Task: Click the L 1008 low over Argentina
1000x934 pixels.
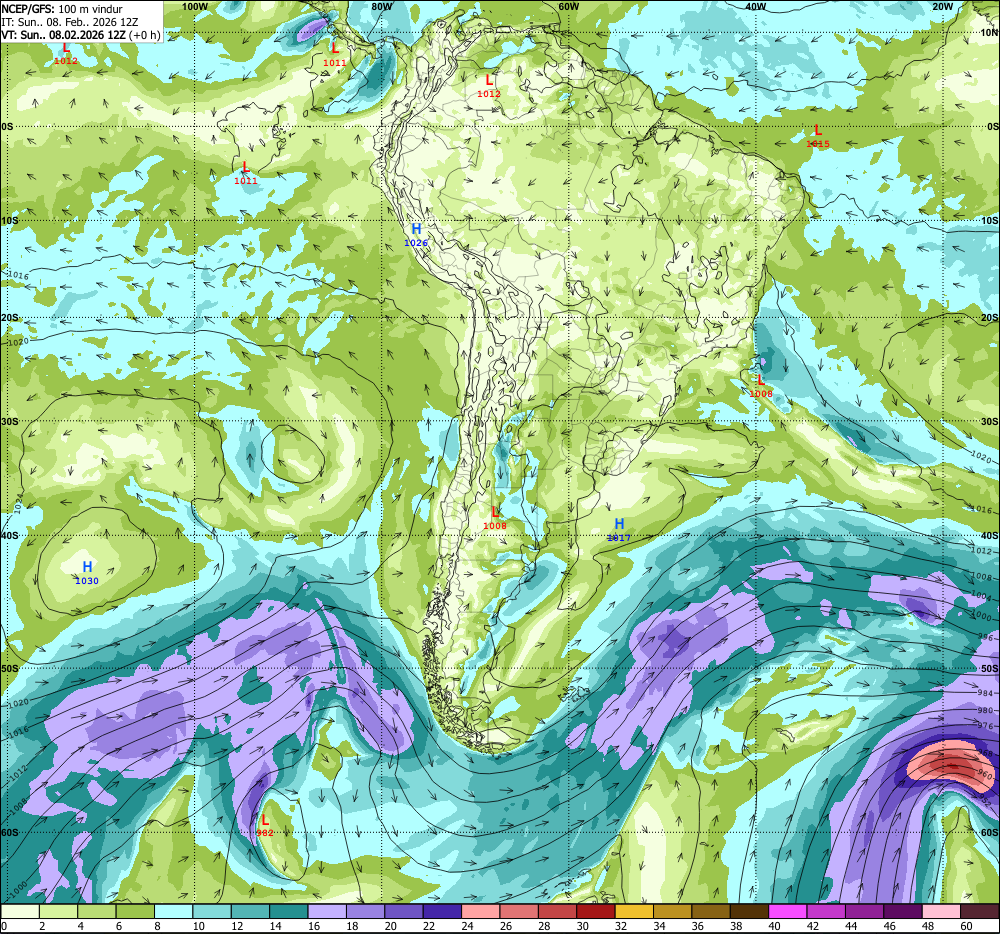Action: [495, 518]
